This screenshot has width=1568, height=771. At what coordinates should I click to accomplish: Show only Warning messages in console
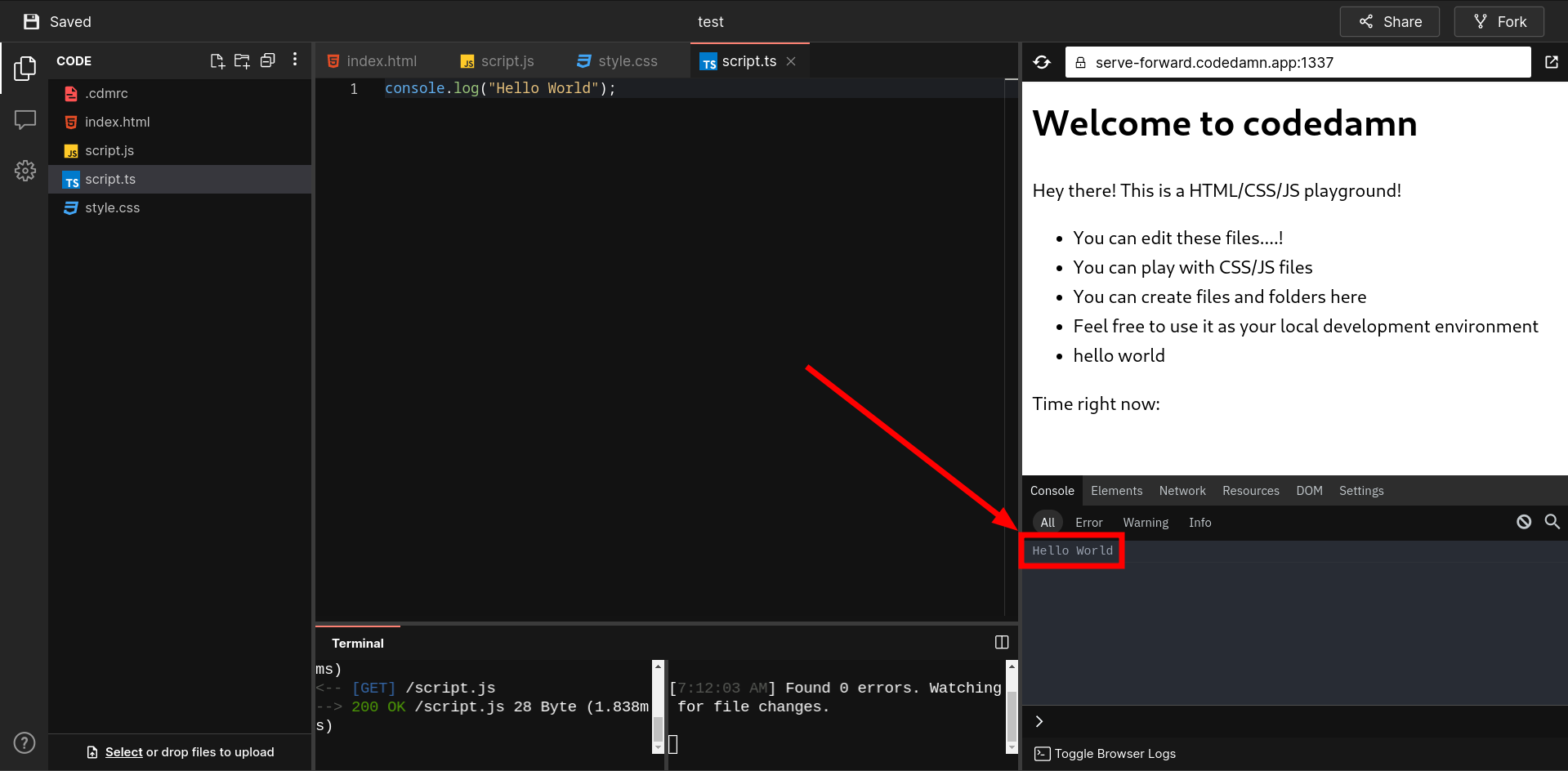pyautogui.click(x=1146, y=522)
